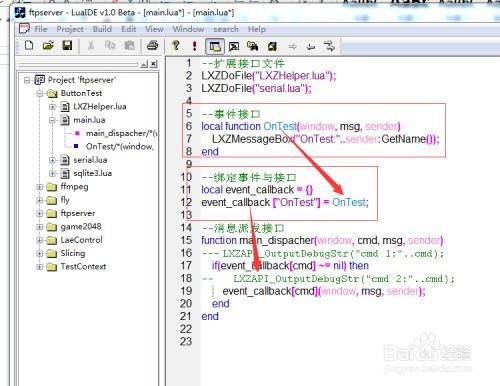Click the red exclamation mark icon
Image resolution: width=500 pixels, height=386 pixels.
[x=195, y=46]
